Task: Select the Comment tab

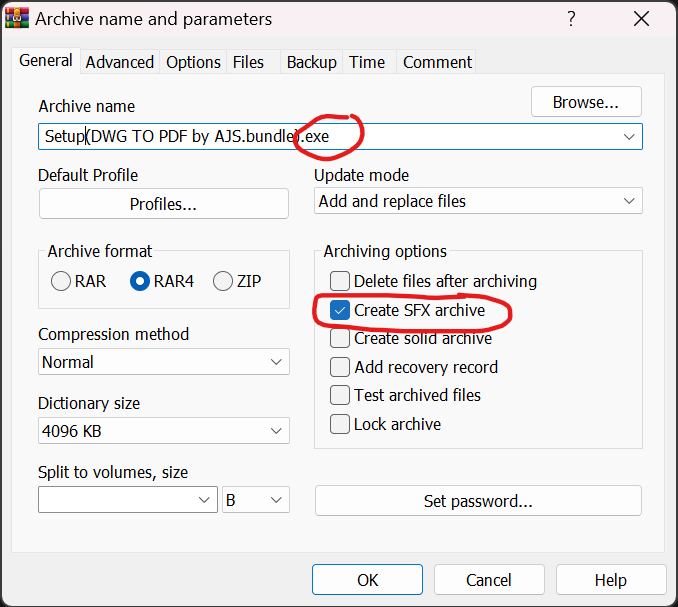Action: 438,62
